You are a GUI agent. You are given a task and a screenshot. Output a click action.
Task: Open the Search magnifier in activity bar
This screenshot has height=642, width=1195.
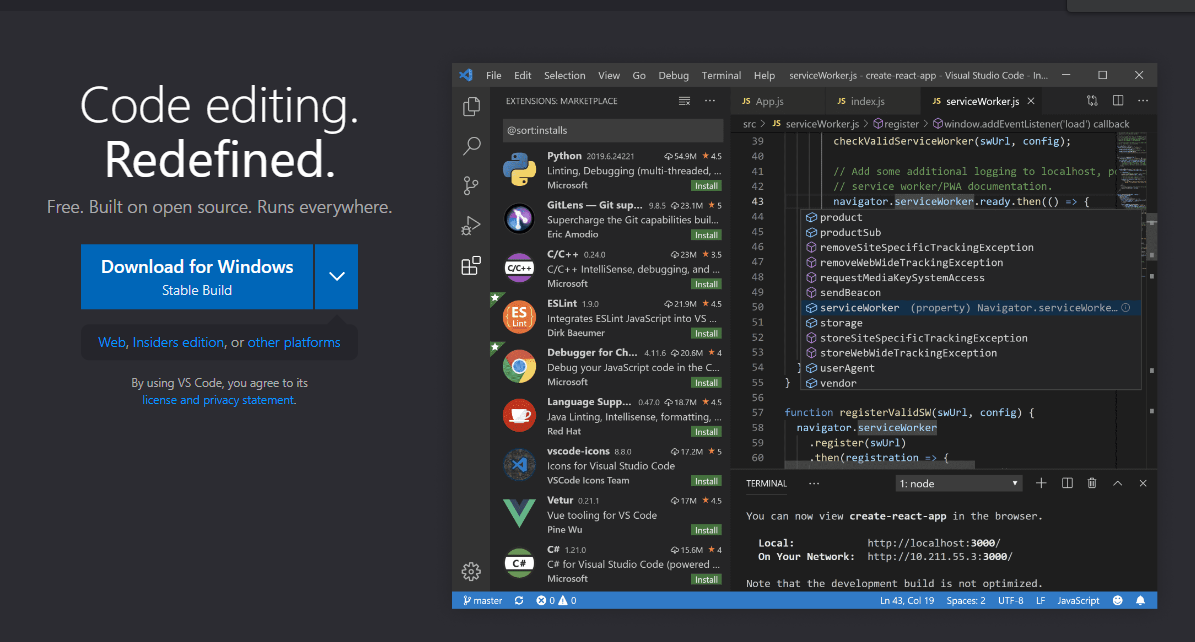(x=472, y=145)
